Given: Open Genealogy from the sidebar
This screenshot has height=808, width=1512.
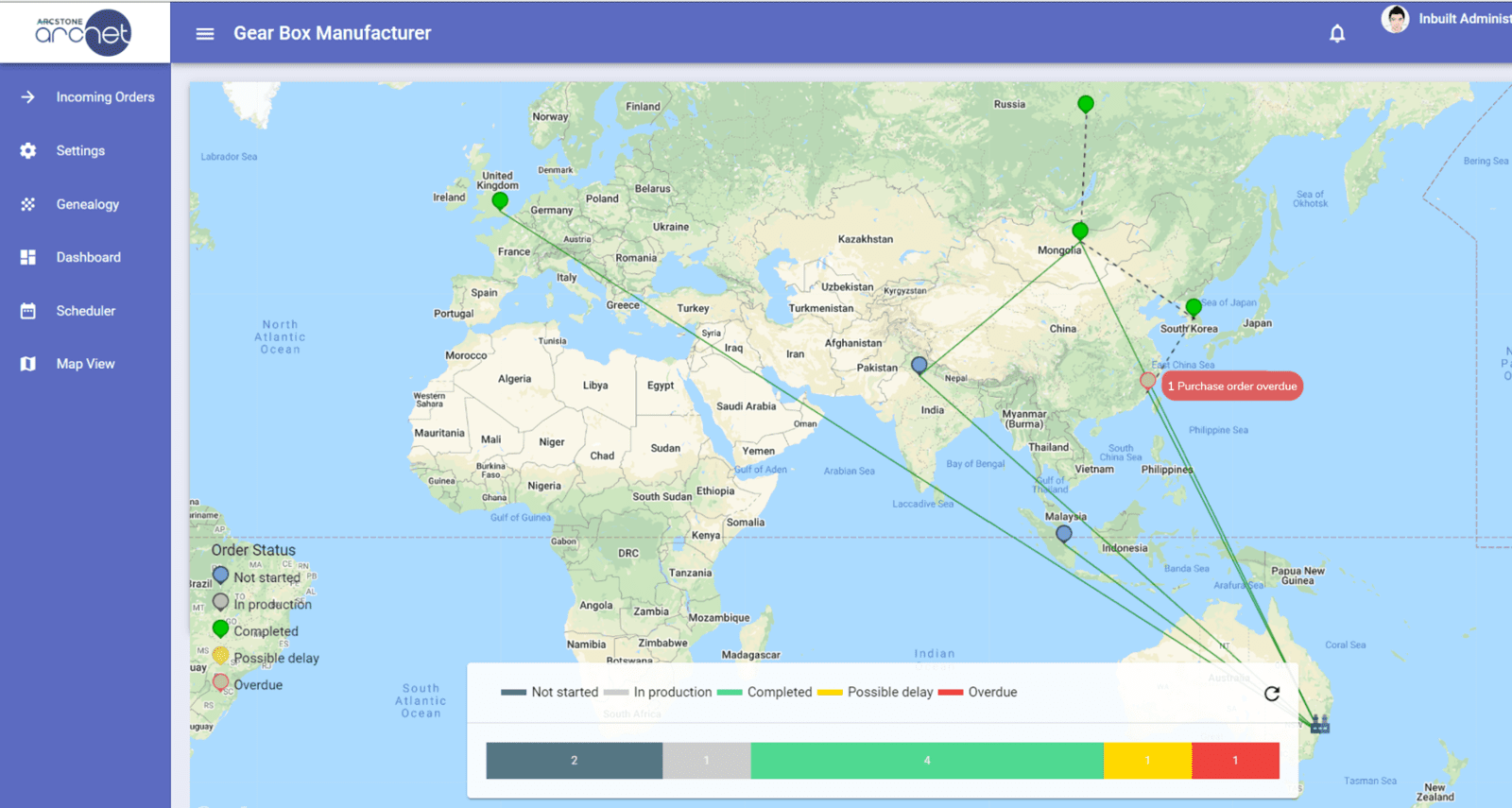Looking at the screenshot, I should click(x=87, y=204).
